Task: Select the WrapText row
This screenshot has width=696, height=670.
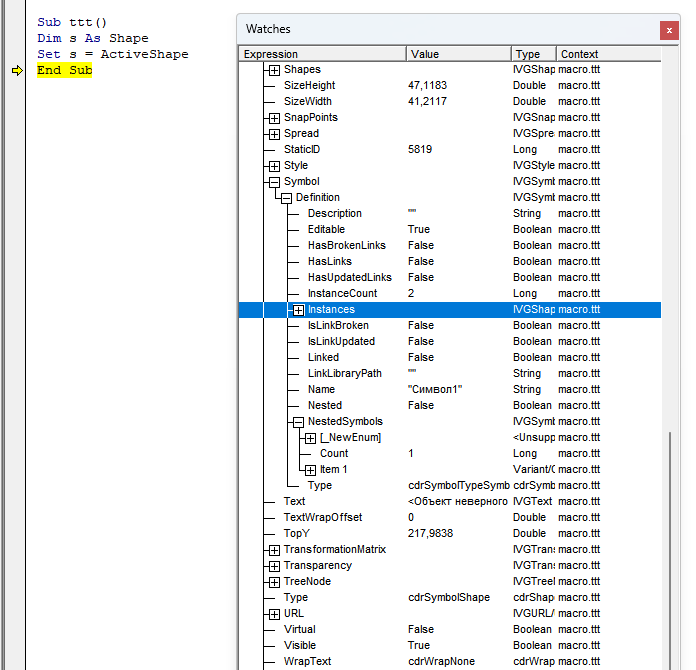Action: pos(450,661)
